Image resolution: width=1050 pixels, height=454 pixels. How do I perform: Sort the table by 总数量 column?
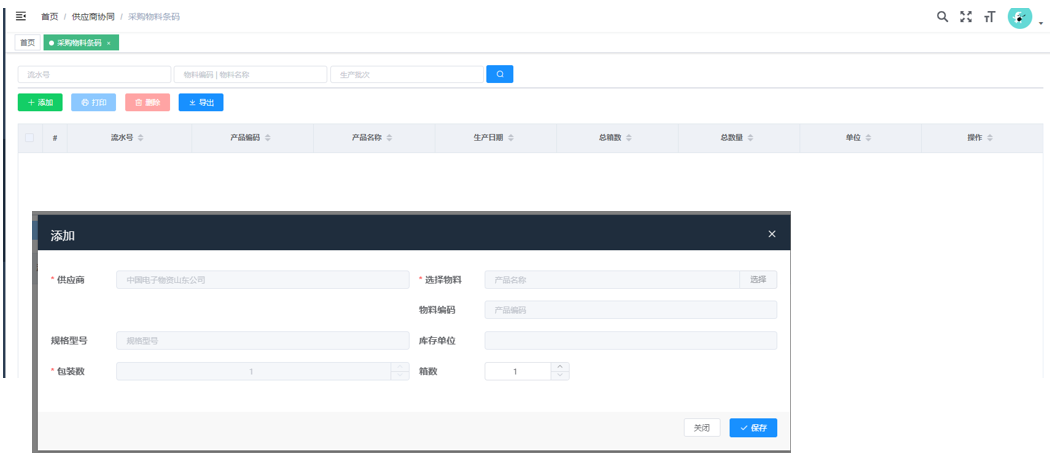(x=751, y=137)
